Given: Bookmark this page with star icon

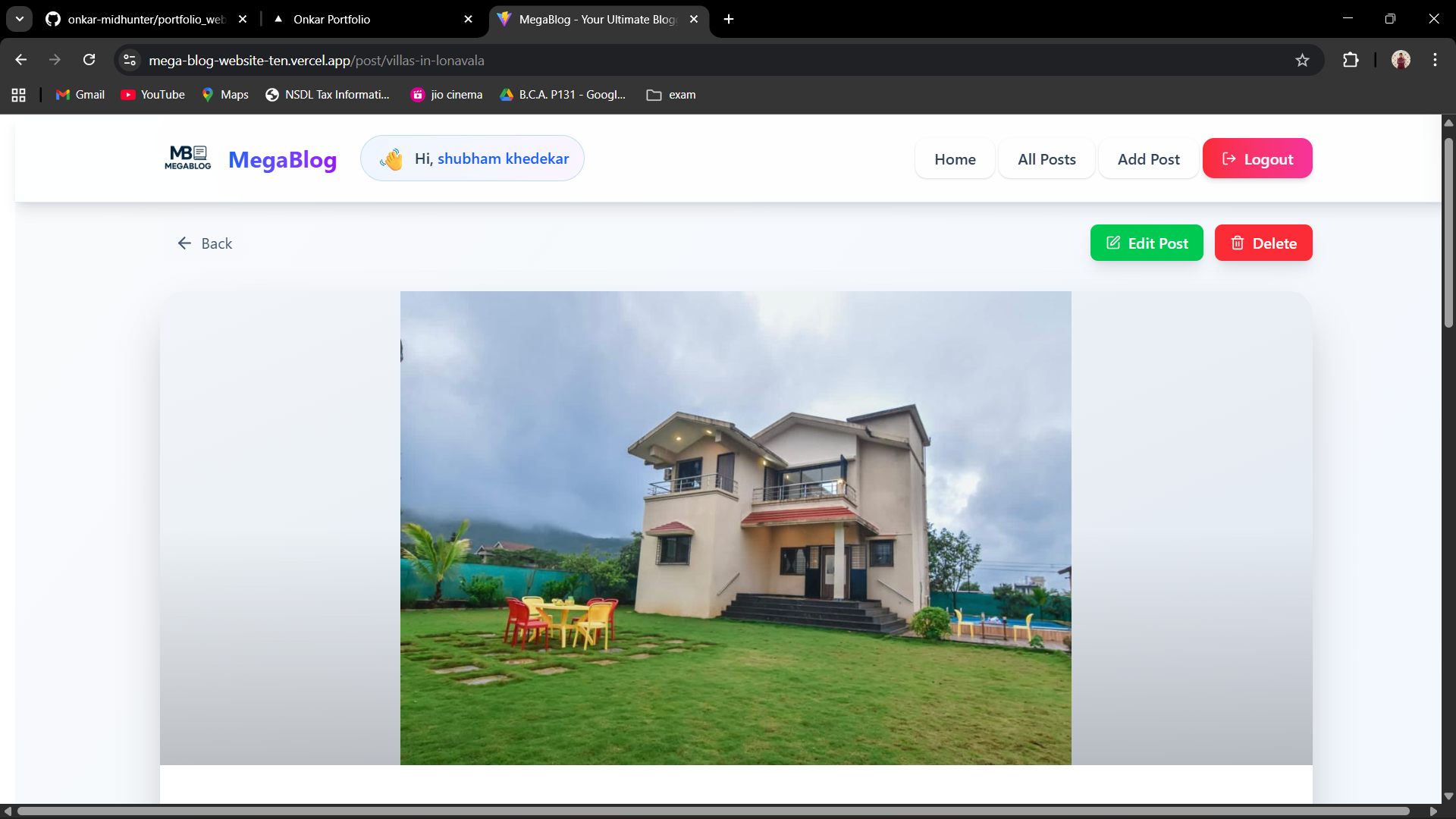Looking at the screenshot, I should point(1302,60).
